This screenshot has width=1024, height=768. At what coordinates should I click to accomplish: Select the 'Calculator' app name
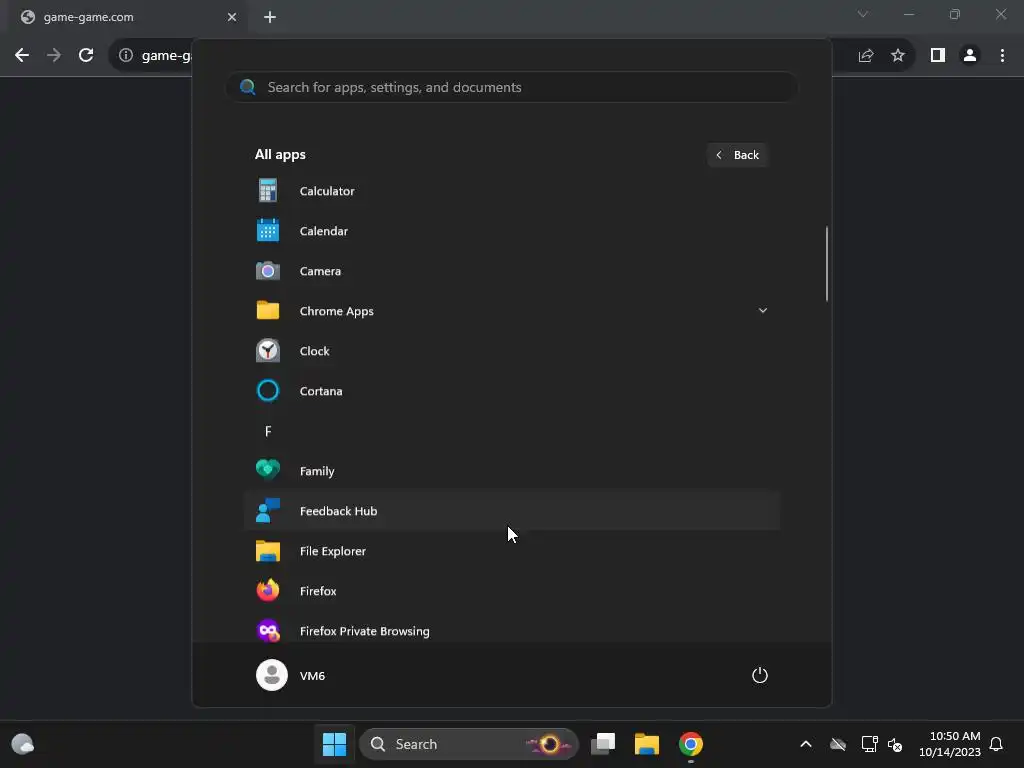tap(327, 191)
